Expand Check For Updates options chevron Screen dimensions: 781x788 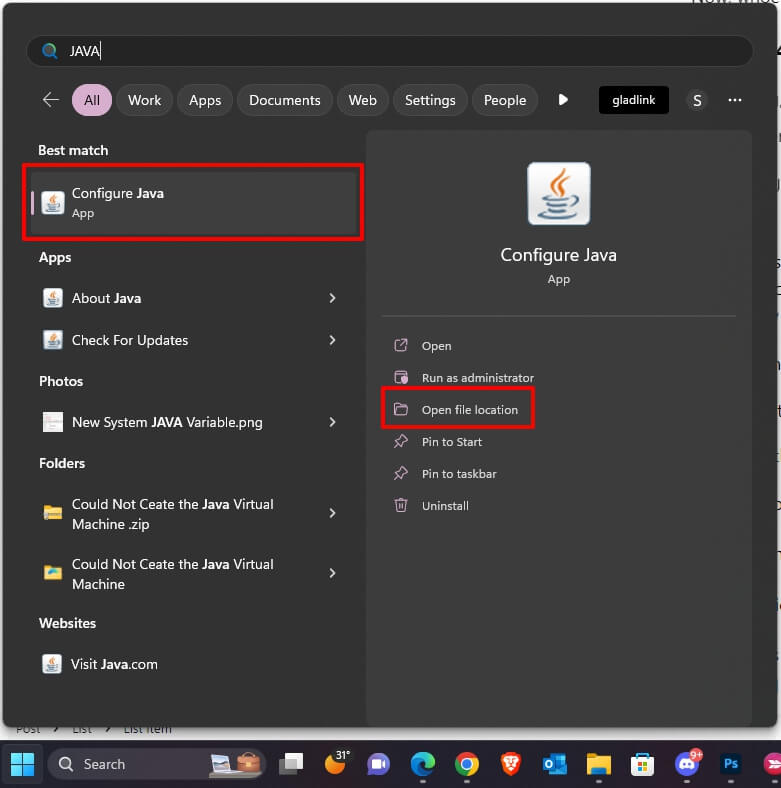(x=332, y=340)
